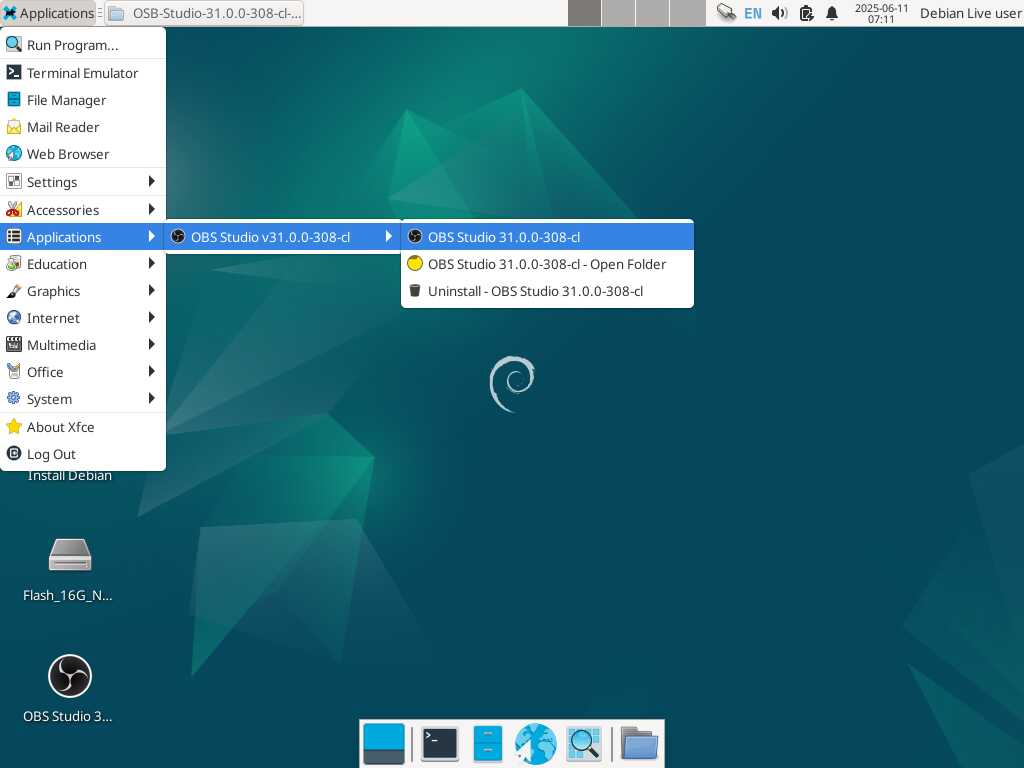Launch Mail Reader from menu
Viewport: 1024px width, 768px height.
(83, 127)
